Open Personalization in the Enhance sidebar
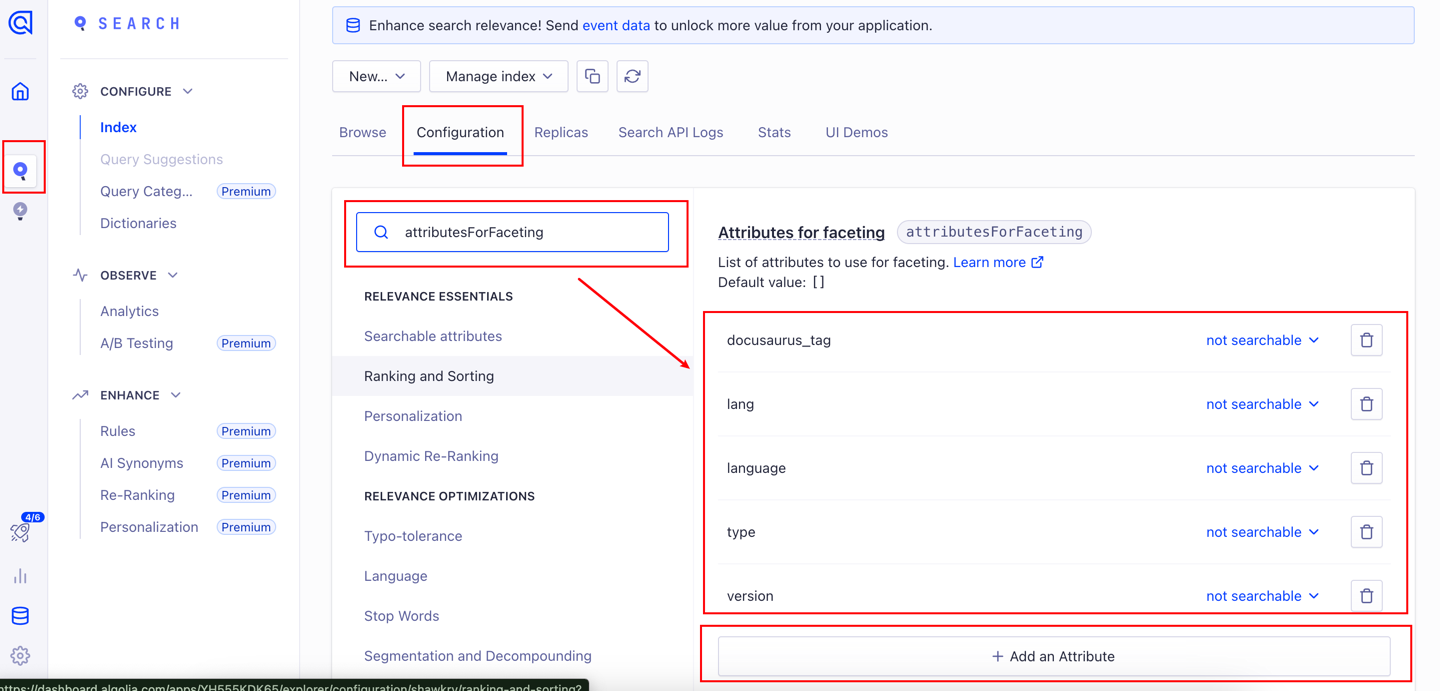Image resolution: width=1440 pixels, height=691 pixels. [x=149, y=527]
